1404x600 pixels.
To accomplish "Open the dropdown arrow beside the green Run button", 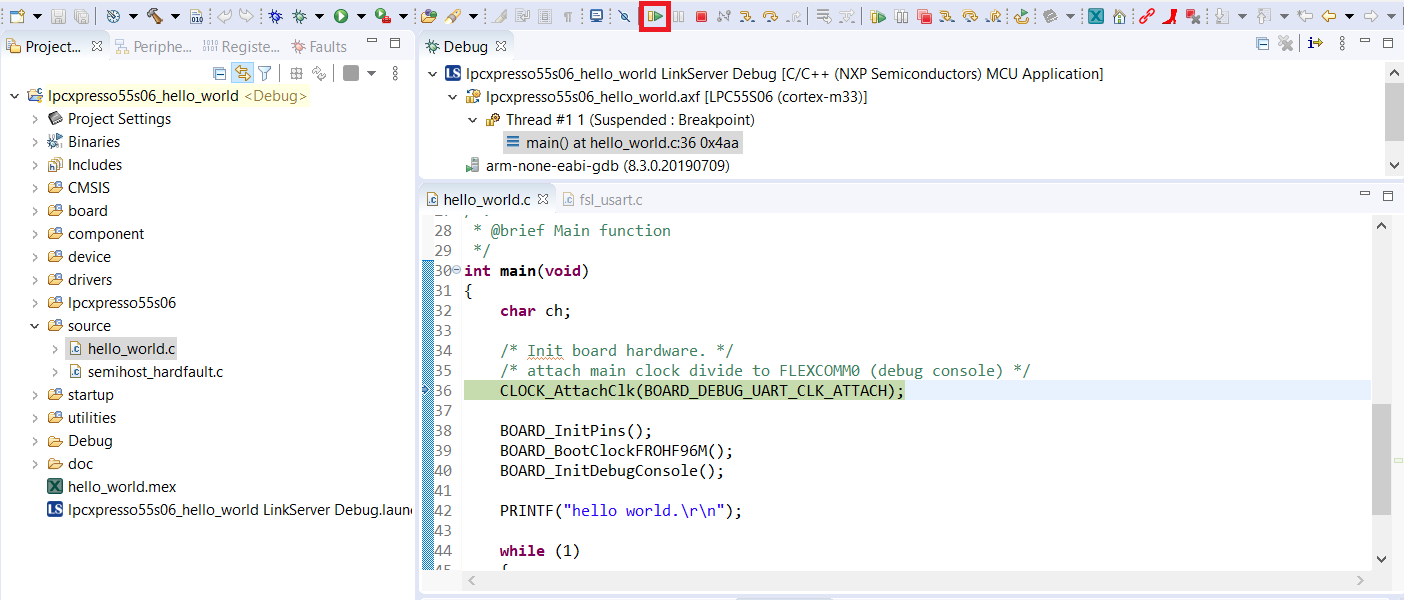I will click(x=361, y=17).
